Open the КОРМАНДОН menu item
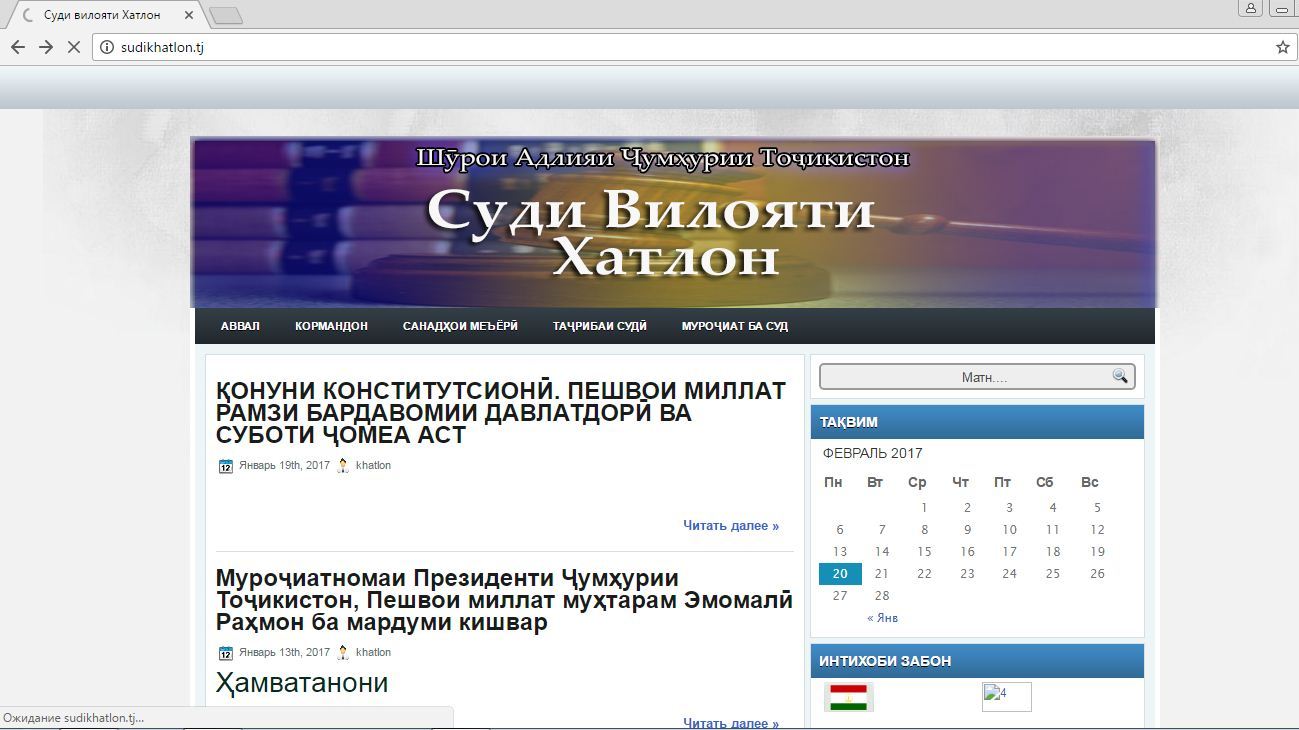 coord(331,326)
